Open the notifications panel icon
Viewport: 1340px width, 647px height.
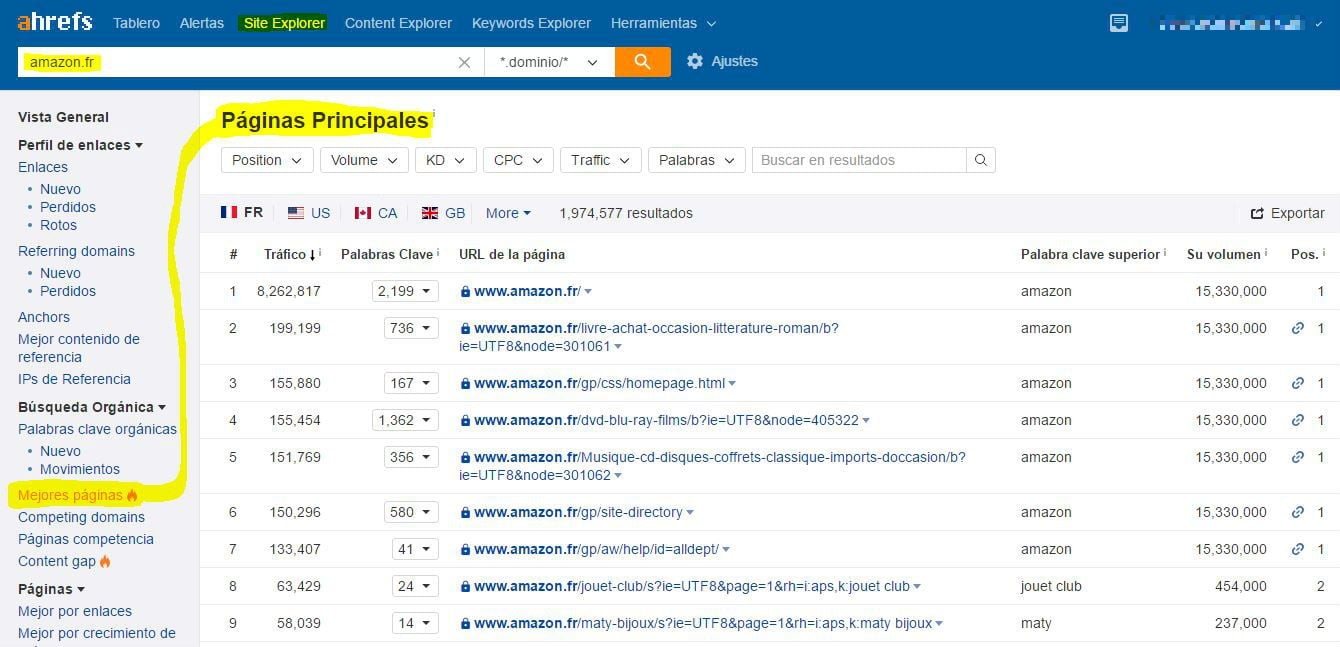click(x=1119, y=23)
